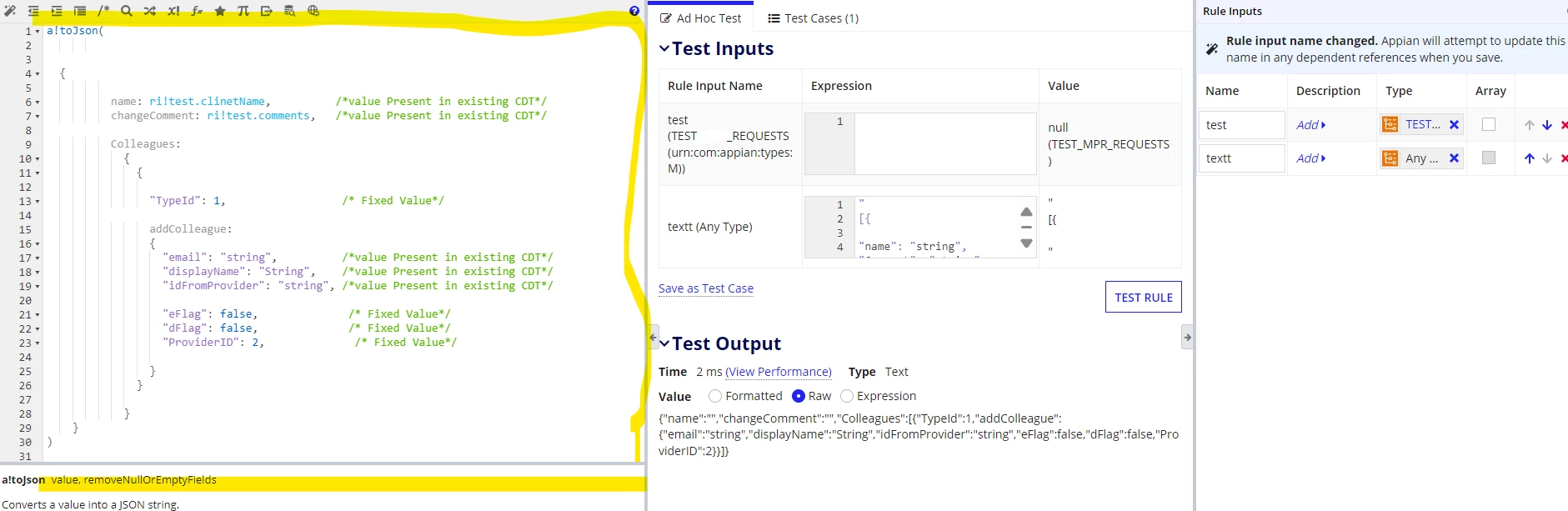Click the Rule Inputs panel title
This screenshot has height=511, width=1568.
(1232, 11)
